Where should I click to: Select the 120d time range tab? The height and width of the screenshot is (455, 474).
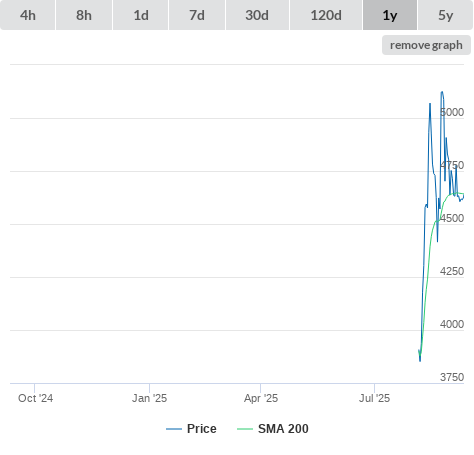pos(326,15)
